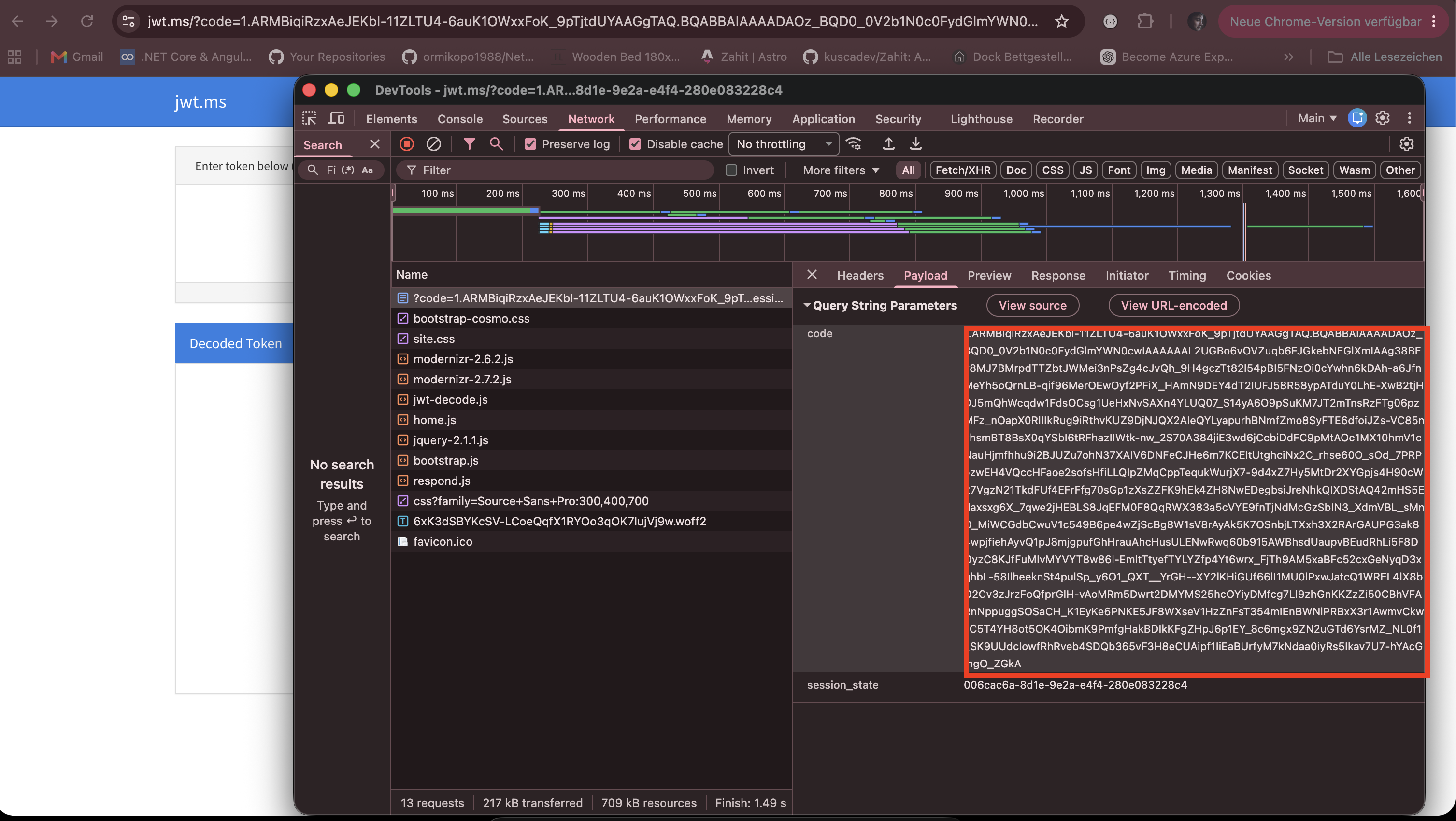1456x821 pixels.
Task: Filter requests by Fetch/XHR
Action: click(963, 170)
